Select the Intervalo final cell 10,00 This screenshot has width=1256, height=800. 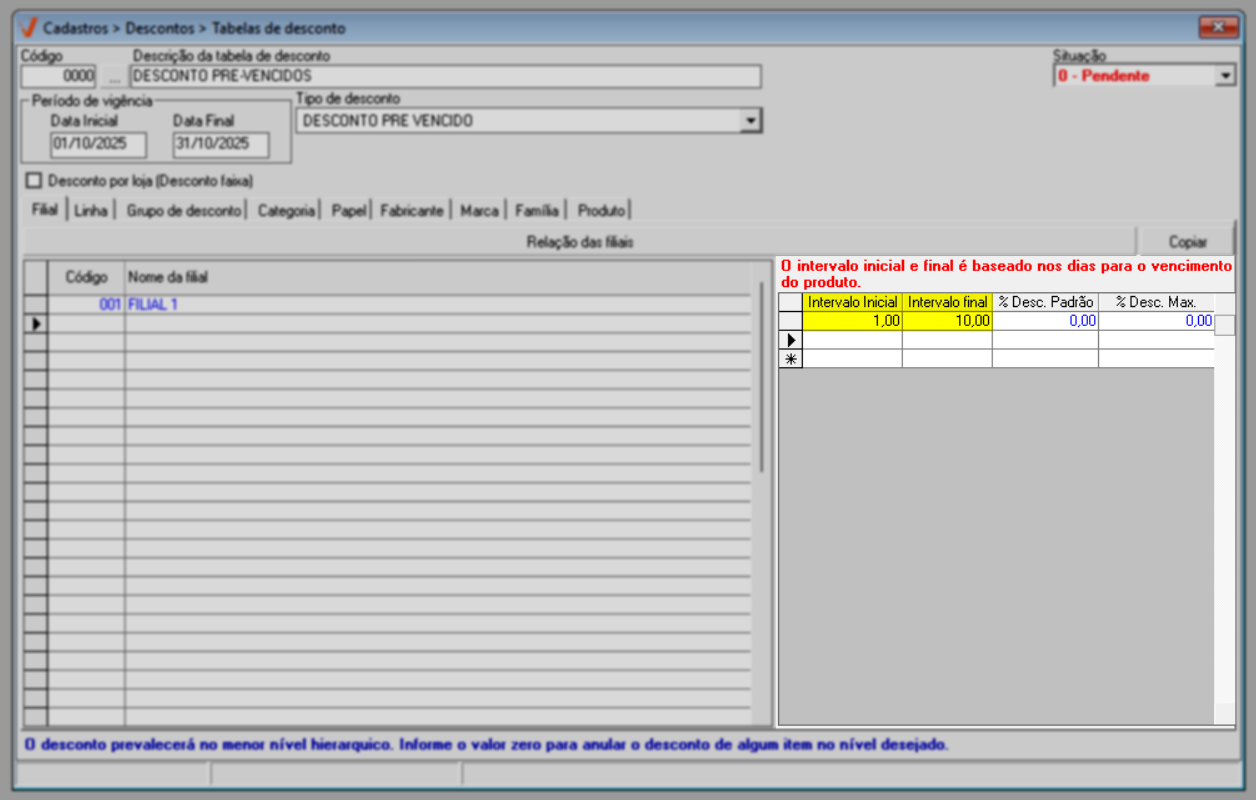point(947,321)
